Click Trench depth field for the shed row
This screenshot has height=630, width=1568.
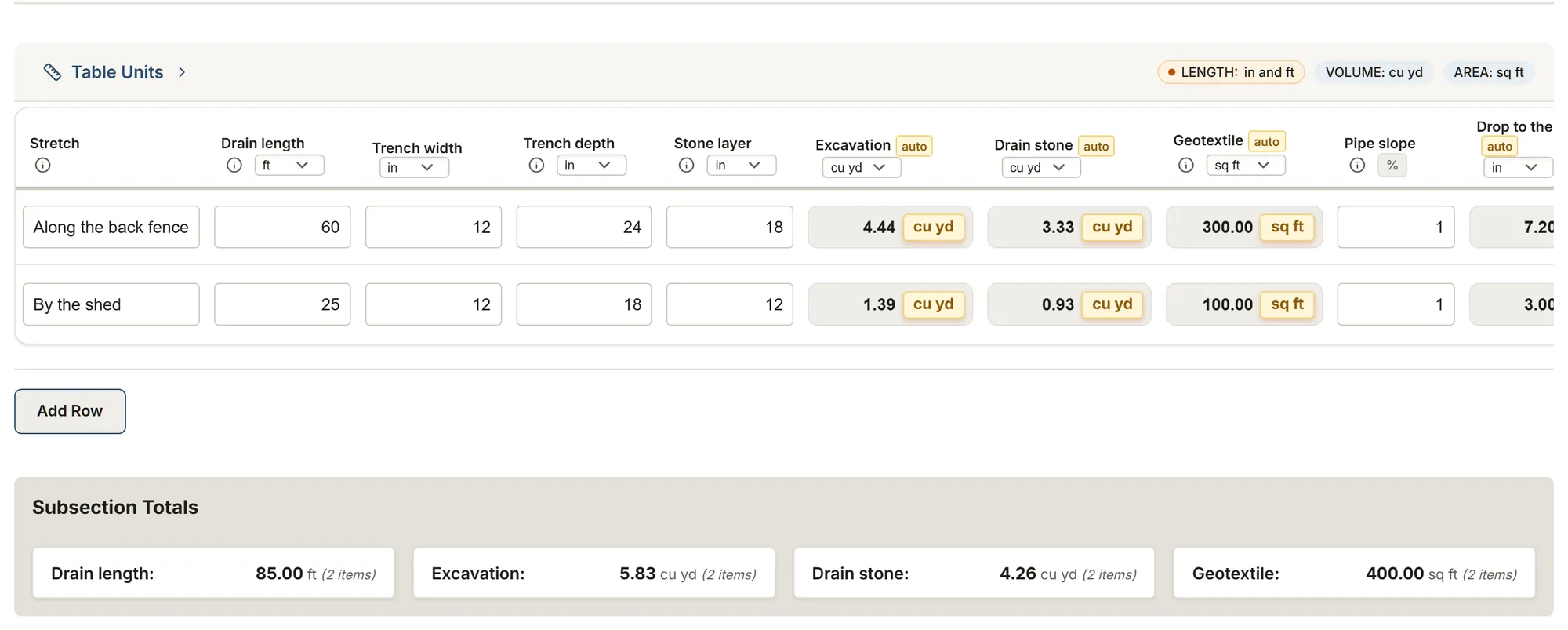click(584, 304)
